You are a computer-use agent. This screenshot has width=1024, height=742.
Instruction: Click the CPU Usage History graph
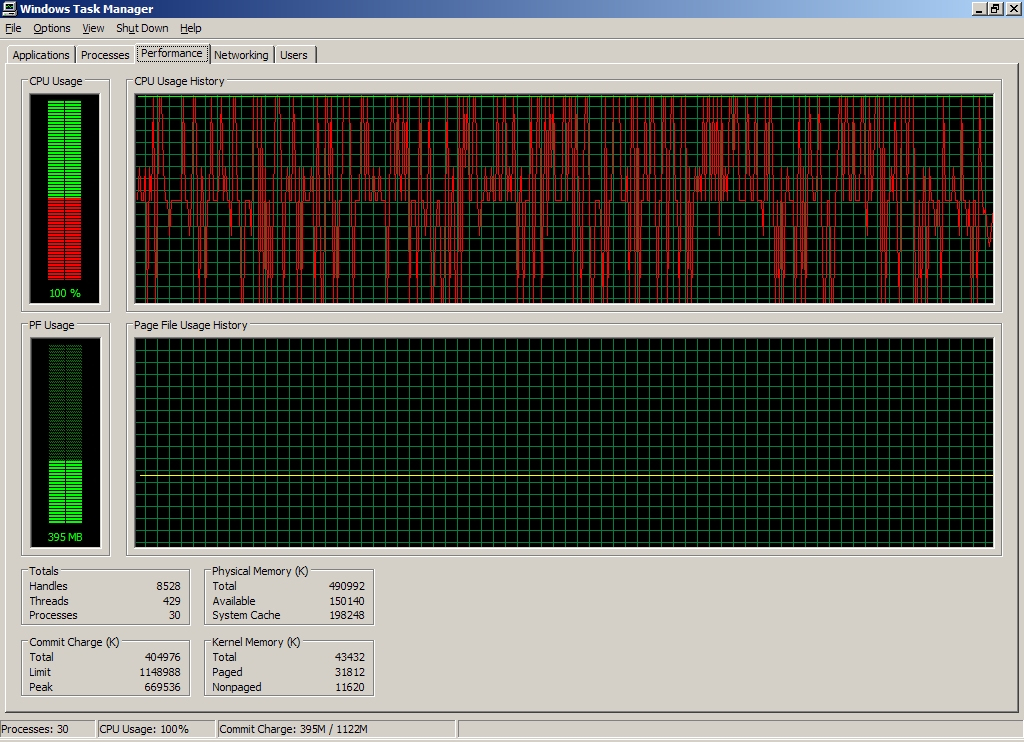[x=564, y=199]
